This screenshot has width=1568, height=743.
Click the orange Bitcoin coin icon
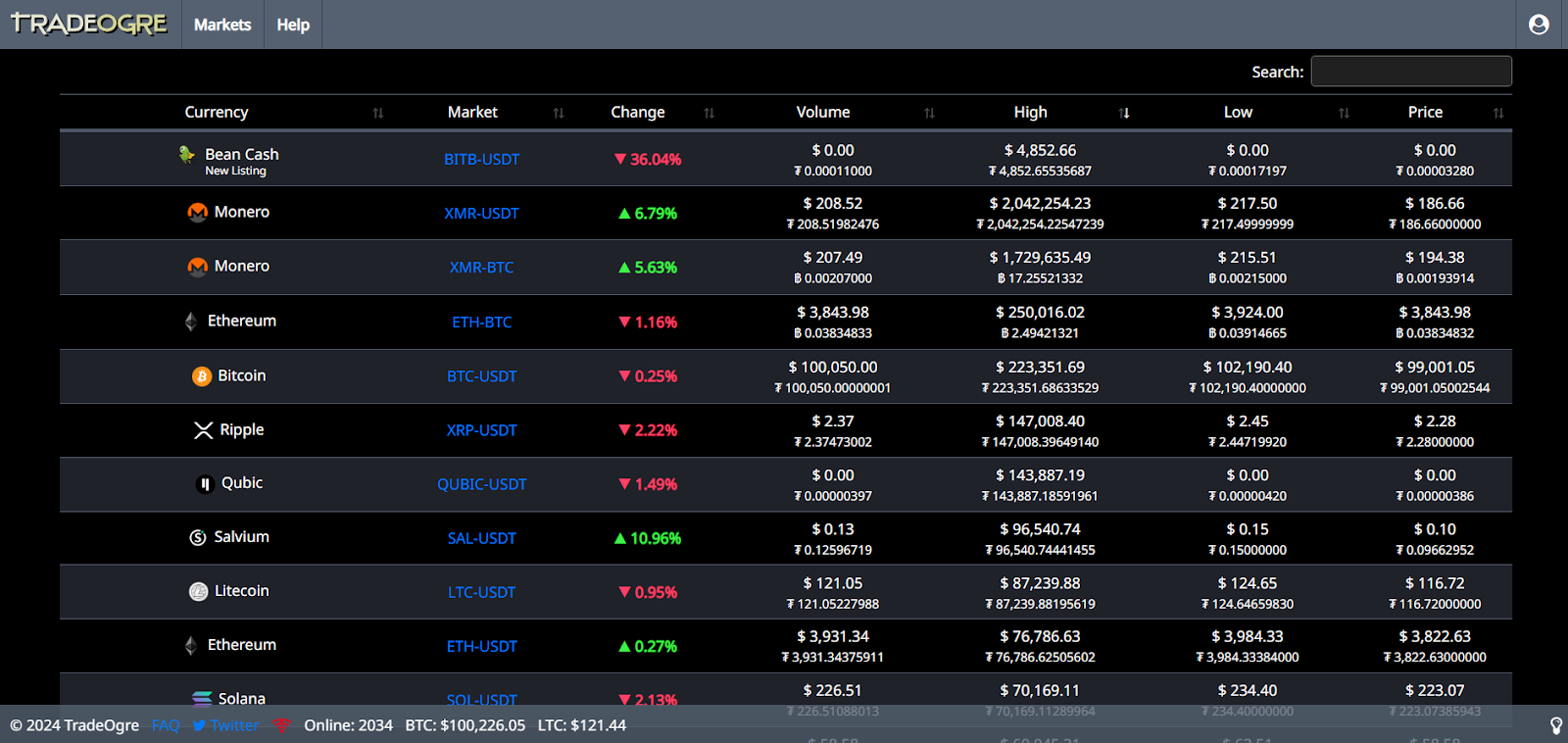click(202, 375)
